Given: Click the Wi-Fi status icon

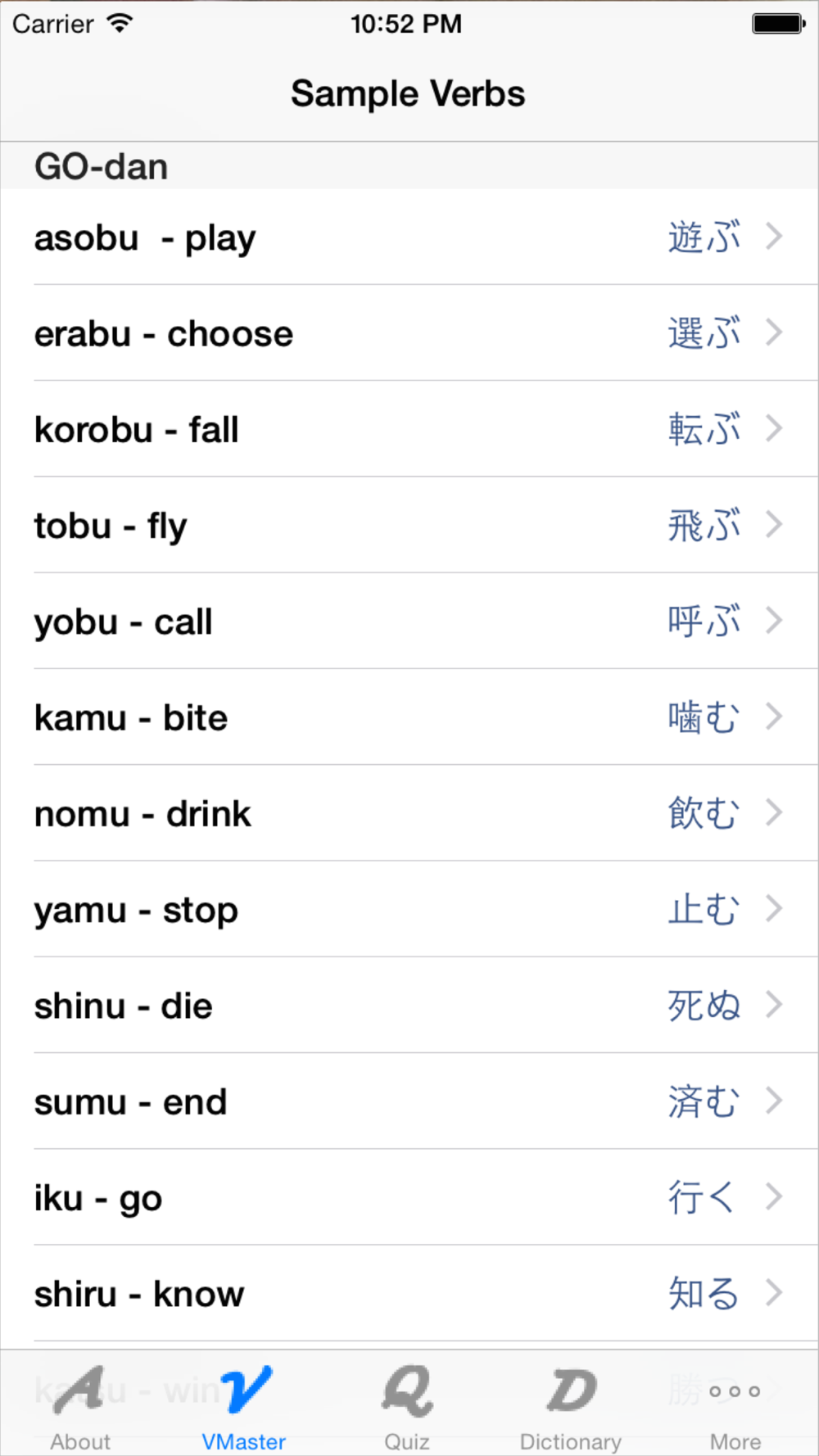Looking at the screenshot, I should click(x=120, y=23).
